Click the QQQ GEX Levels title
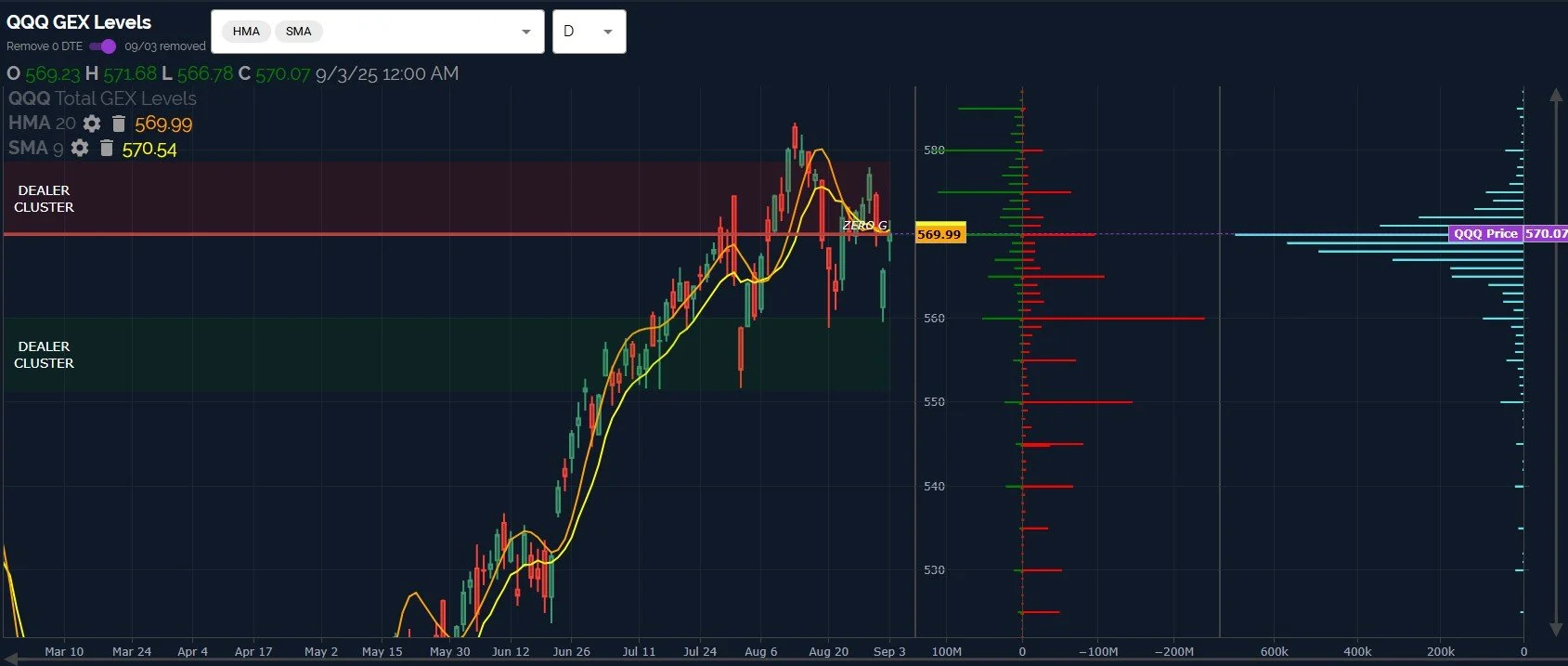 point(79,22)
